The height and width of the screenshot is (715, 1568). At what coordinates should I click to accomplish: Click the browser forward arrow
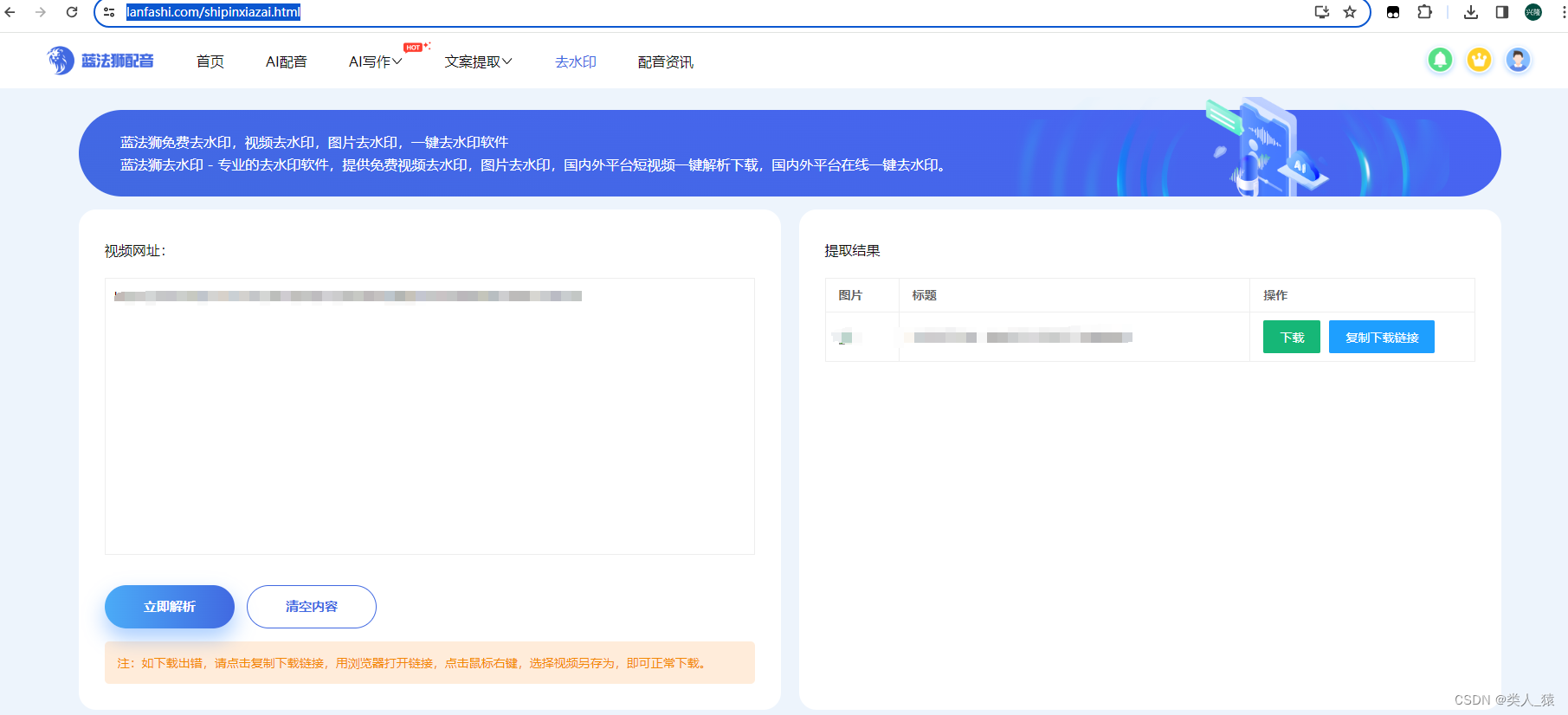click(x=41, y=12)
